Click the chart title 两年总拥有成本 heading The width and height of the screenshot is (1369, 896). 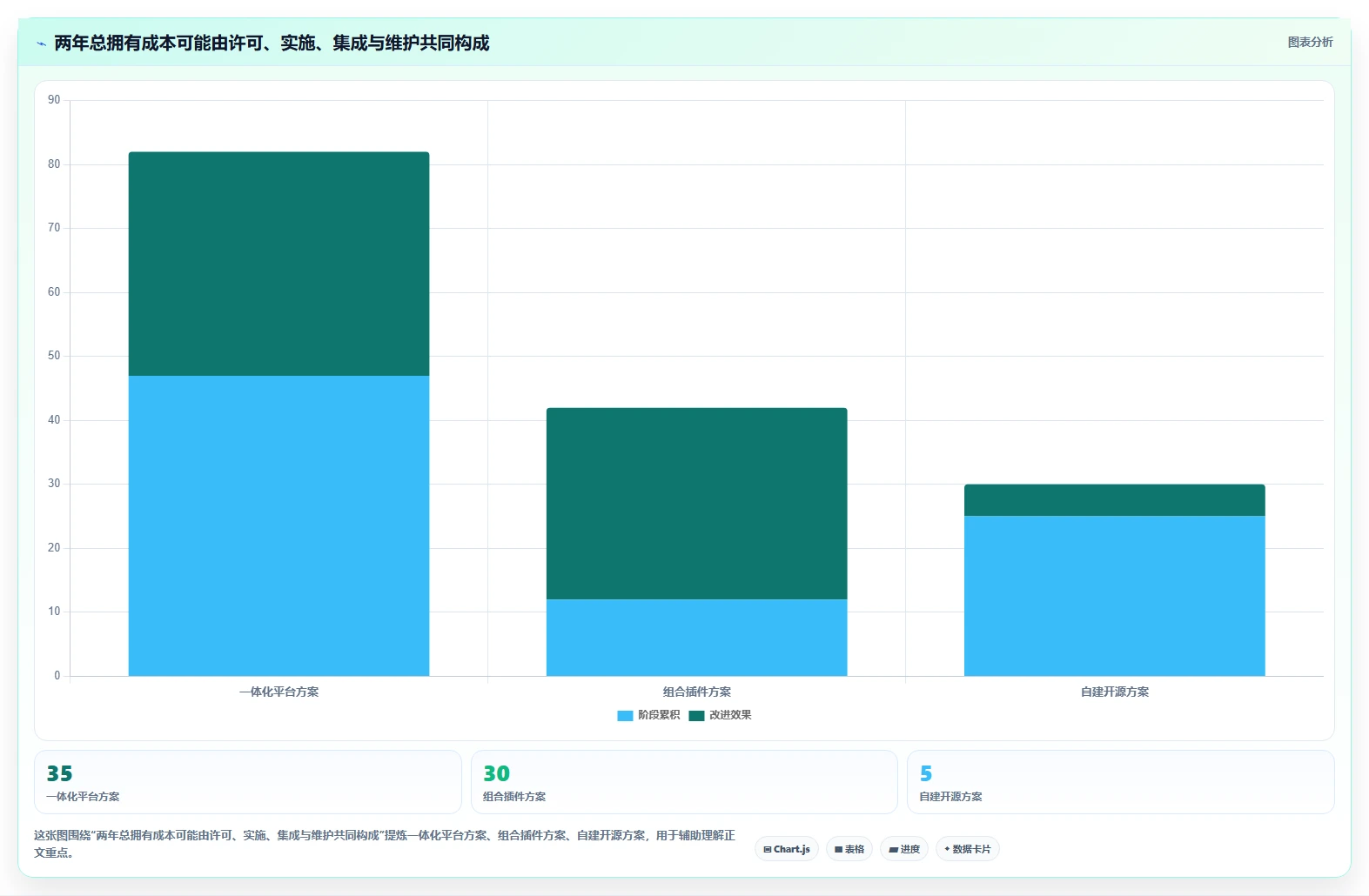click(272, 43)
